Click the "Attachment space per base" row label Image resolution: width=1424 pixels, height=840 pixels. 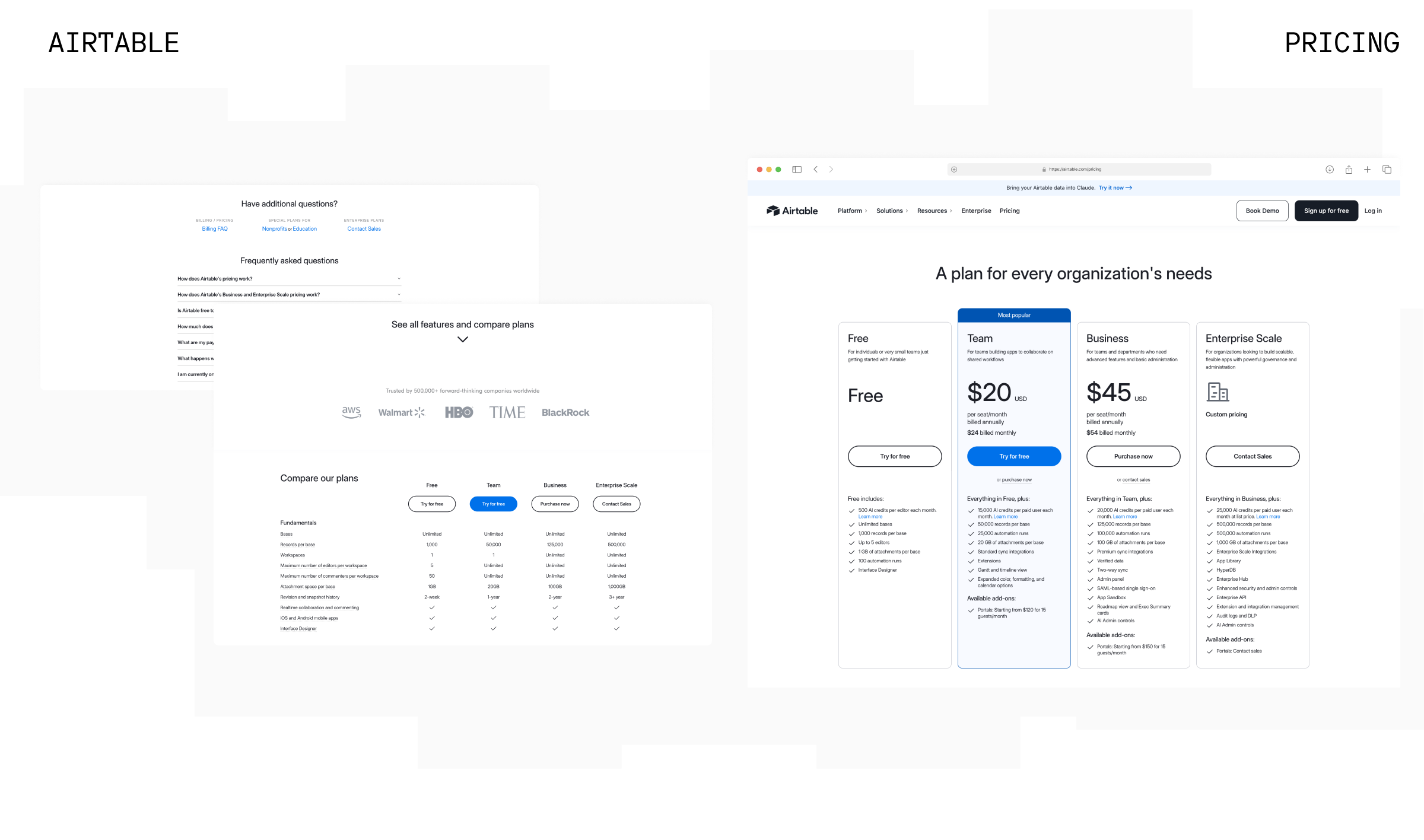[307, 587]
